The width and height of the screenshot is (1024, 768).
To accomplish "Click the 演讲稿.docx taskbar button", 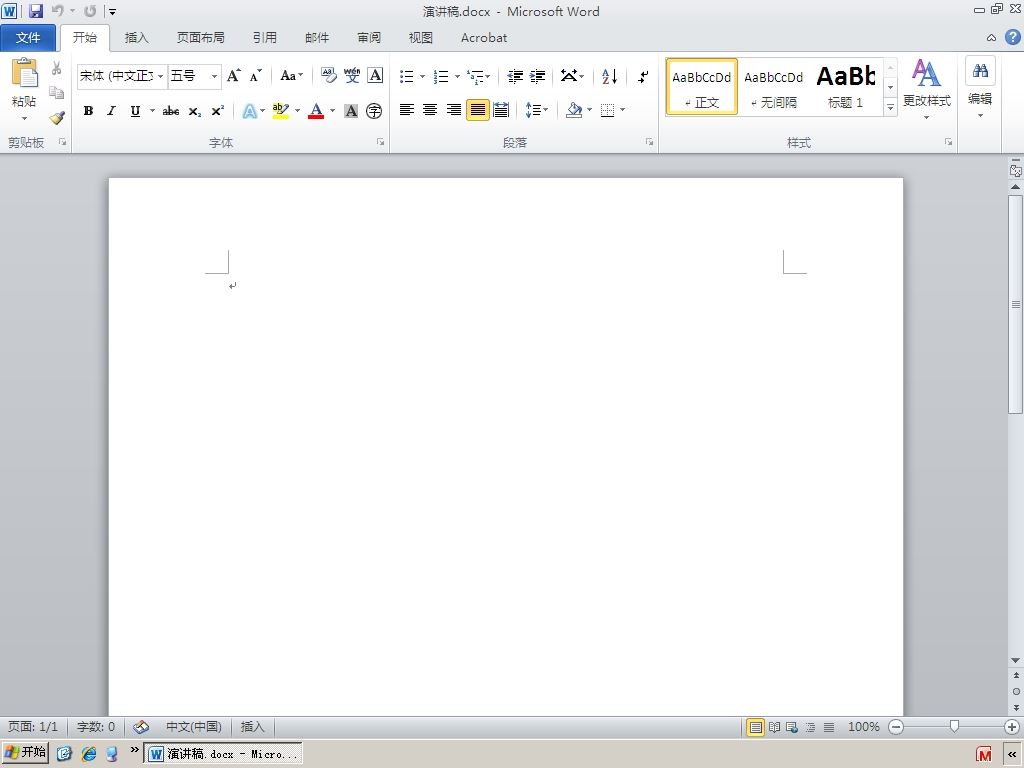I will [x=223, y=754].
